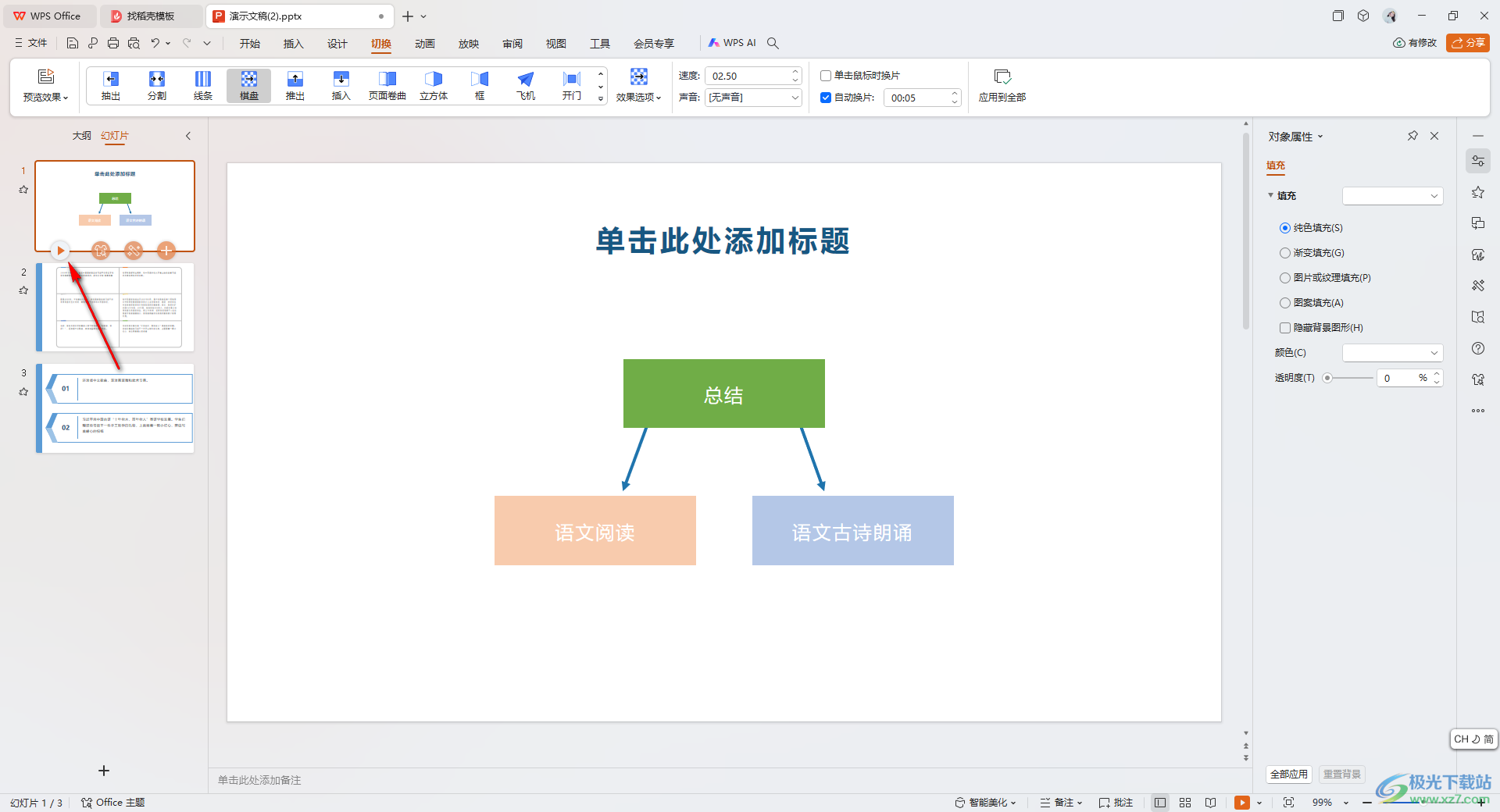This screenshot has width=1500, height=812.
Task: Select the 抽出 transition effect
Action: tap(111, 86)
